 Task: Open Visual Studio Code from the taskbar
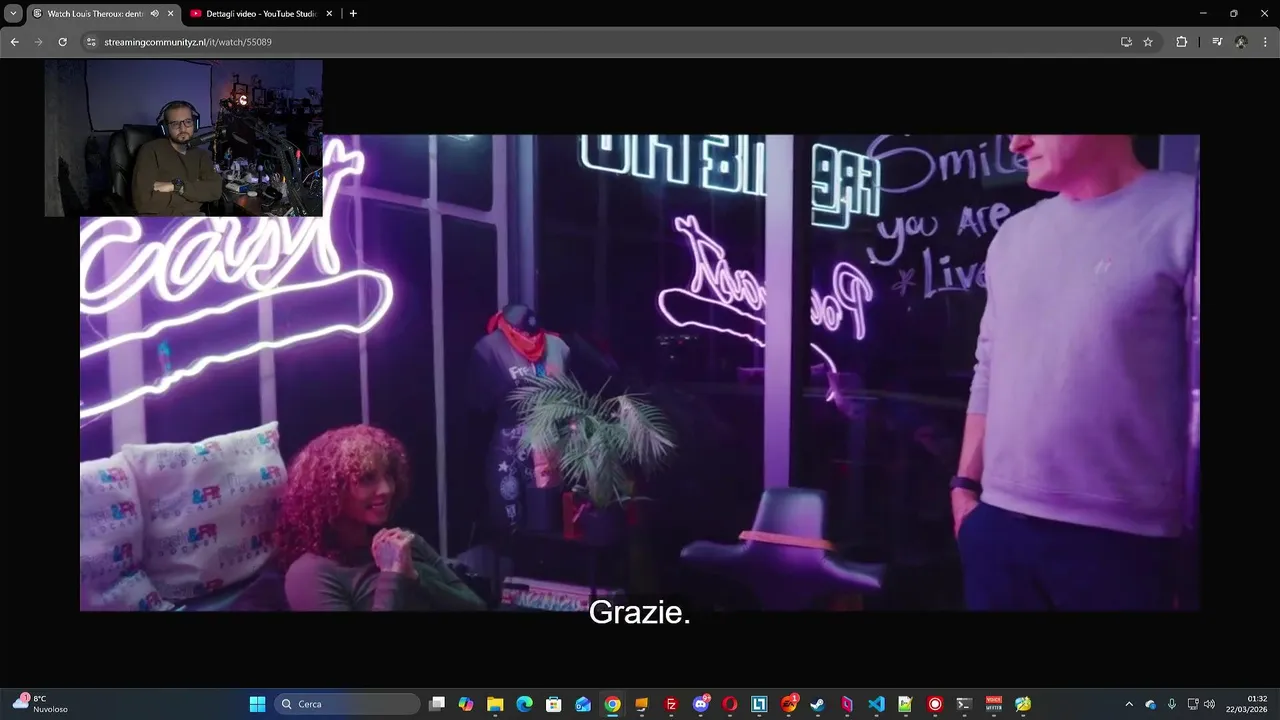(x=876, y=704)
